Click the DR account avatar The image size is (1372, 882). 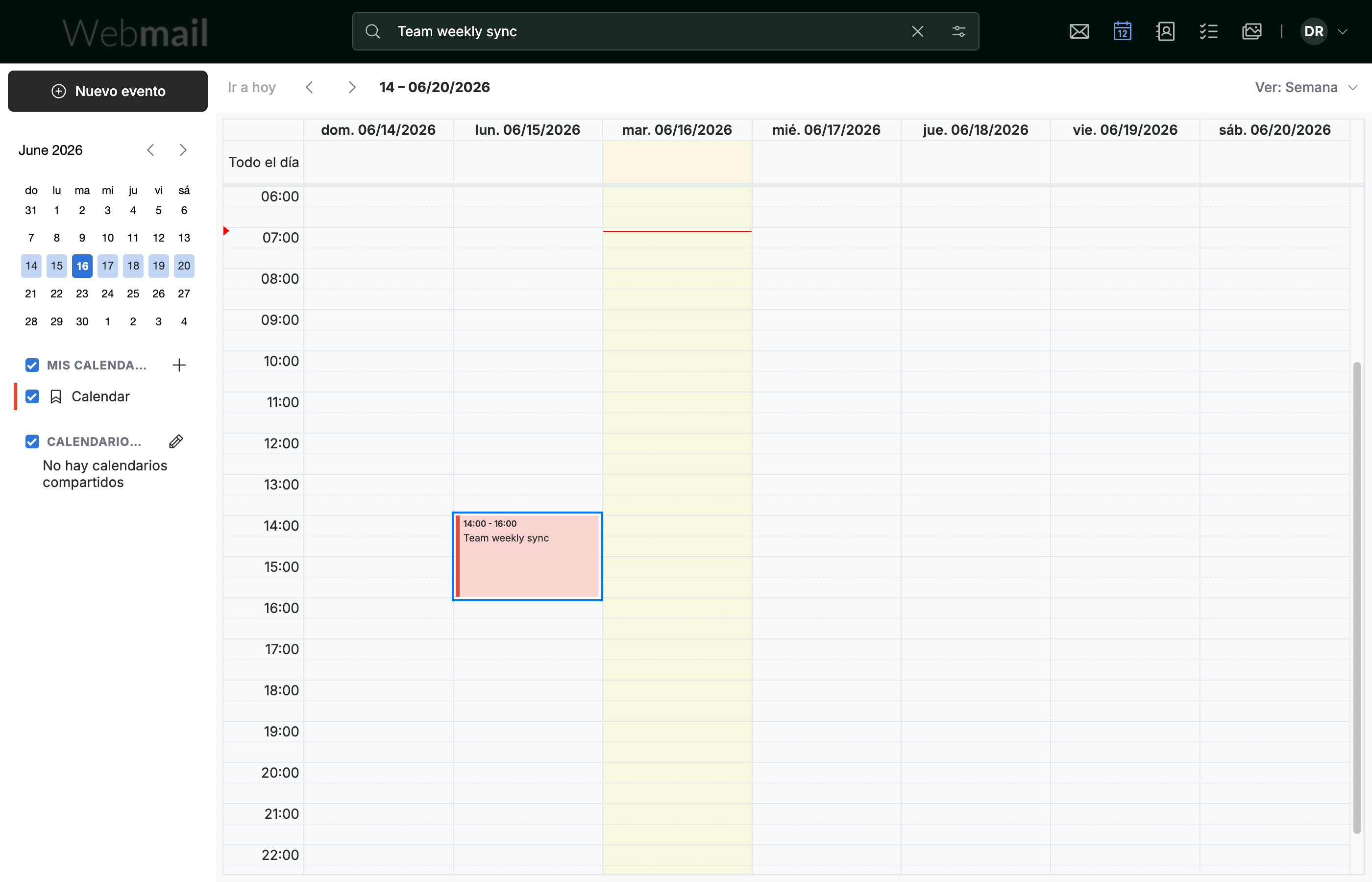coord(1314,31)
